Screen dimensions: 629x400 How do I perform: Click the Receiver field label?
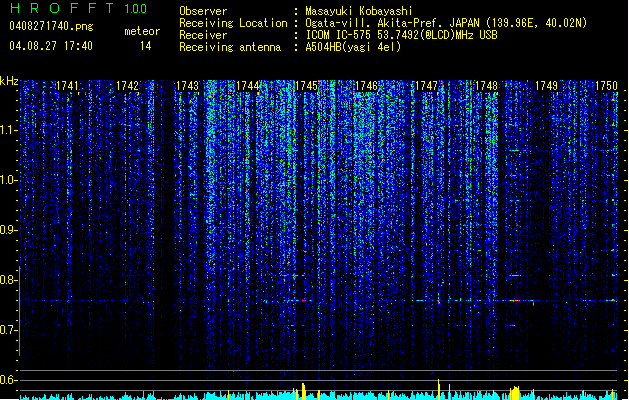click(203, 35)
